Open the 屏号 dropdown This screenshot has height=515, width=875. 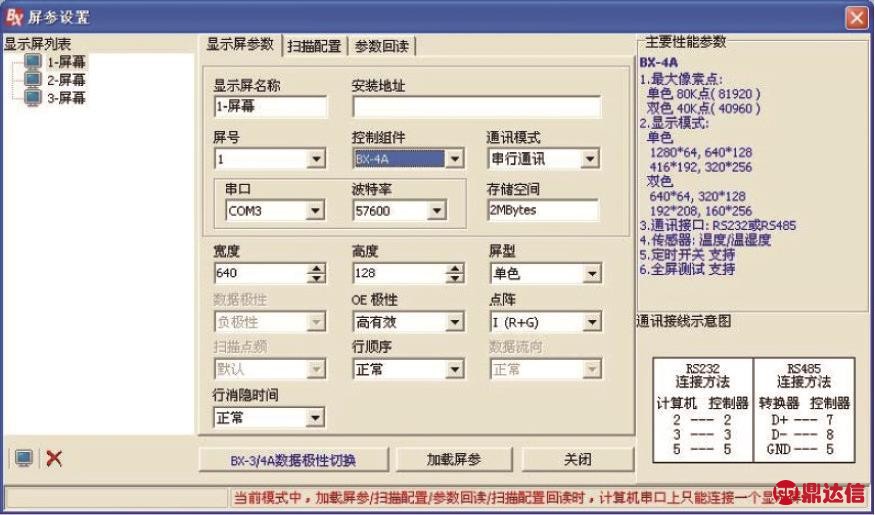pyautogui.click(x=317, y=160)
